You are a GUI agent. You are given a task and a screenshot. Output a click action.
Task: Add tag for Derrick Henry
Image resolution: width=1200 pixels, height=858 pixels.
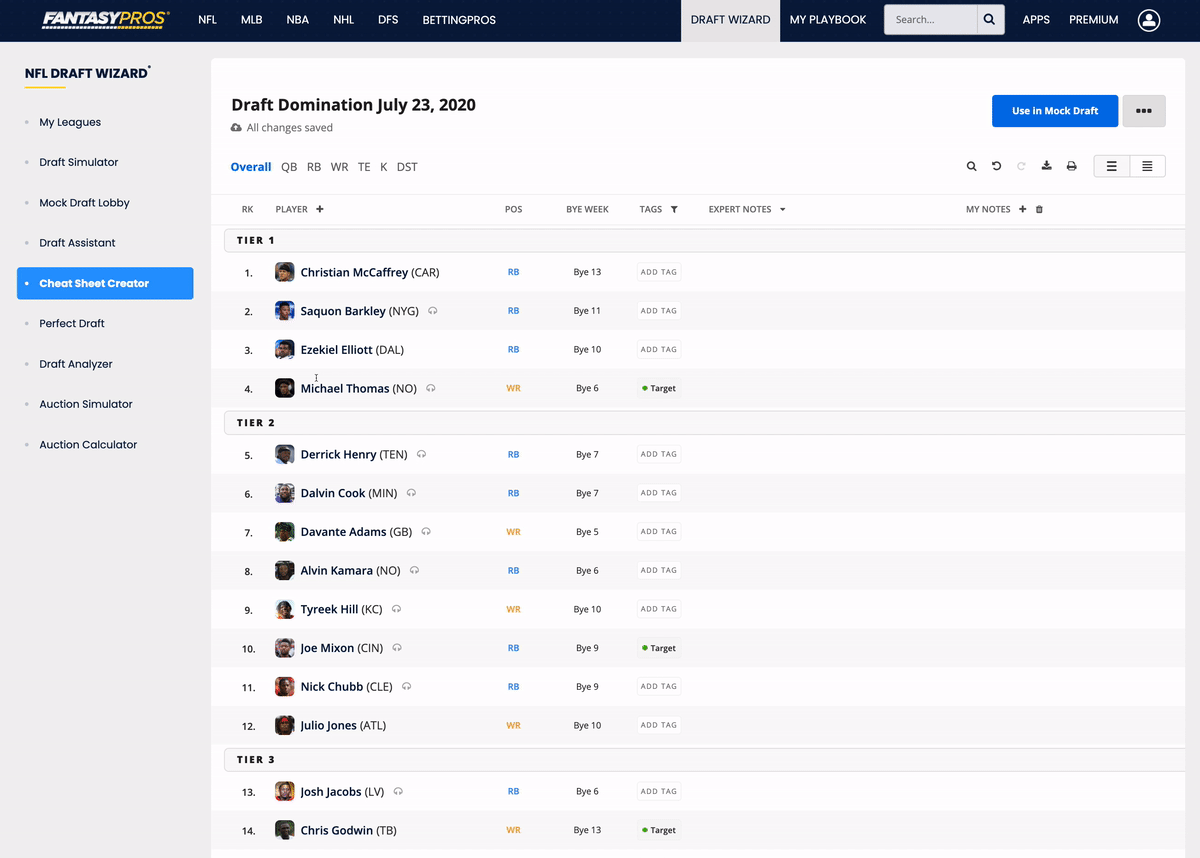click(x=659, y=454)
